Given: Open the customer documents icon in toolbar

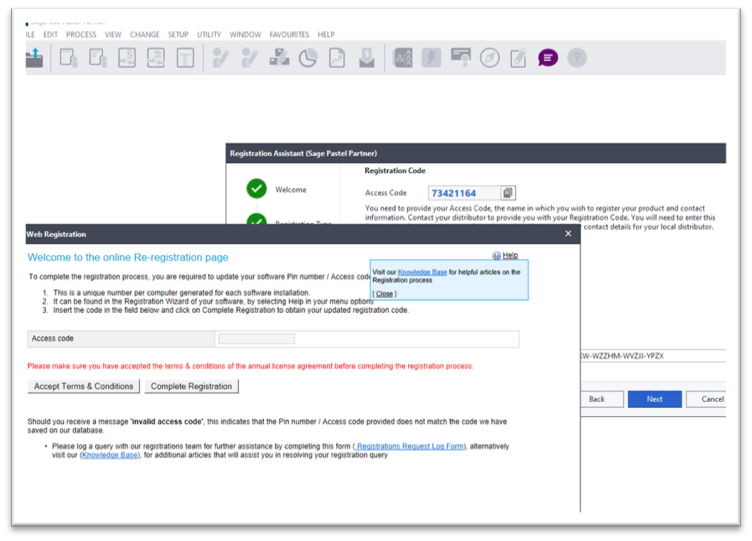Looking at the screenshot, I should 68,58.
